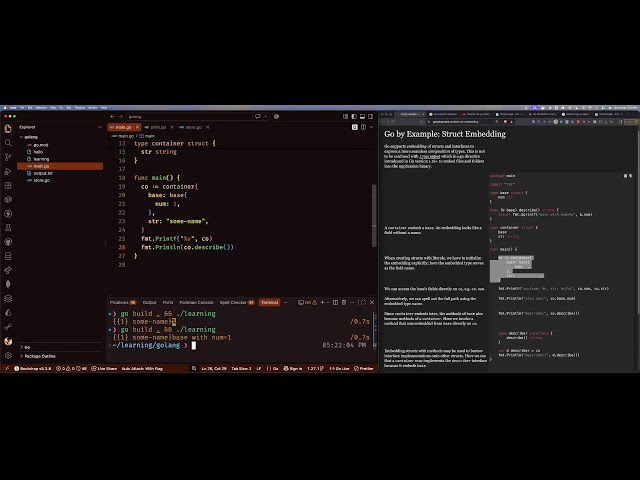
Task: Copy the code with clipboard icon in browser
Action: pos(625,176)
